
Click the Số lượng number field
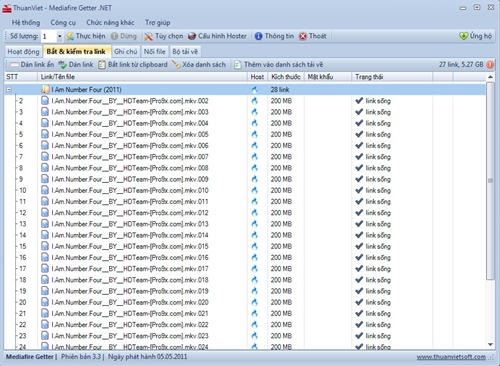coord(49,36)
